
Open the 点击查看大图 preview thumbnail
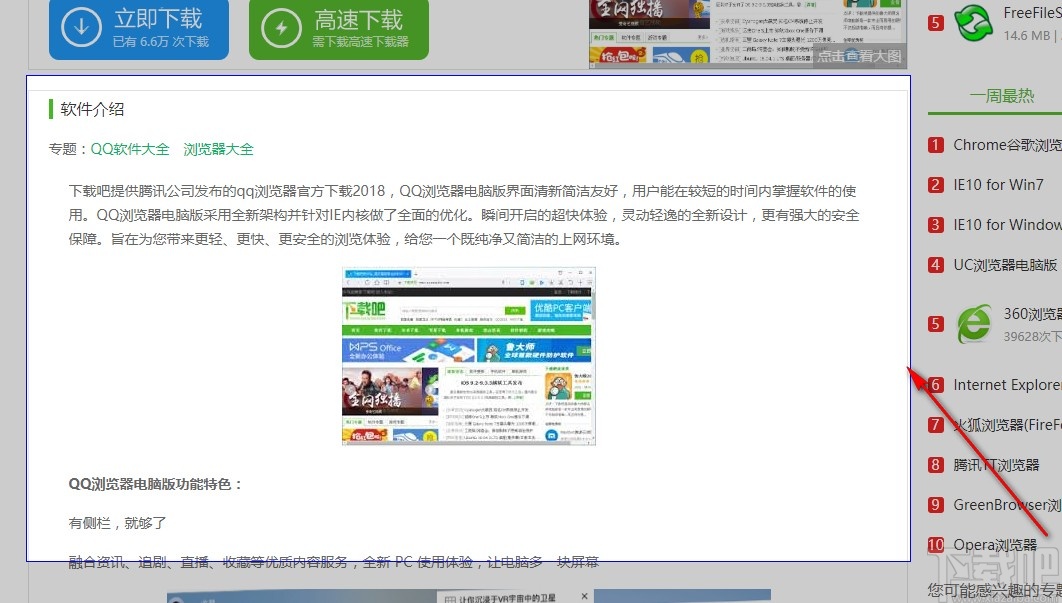(748, 33)
